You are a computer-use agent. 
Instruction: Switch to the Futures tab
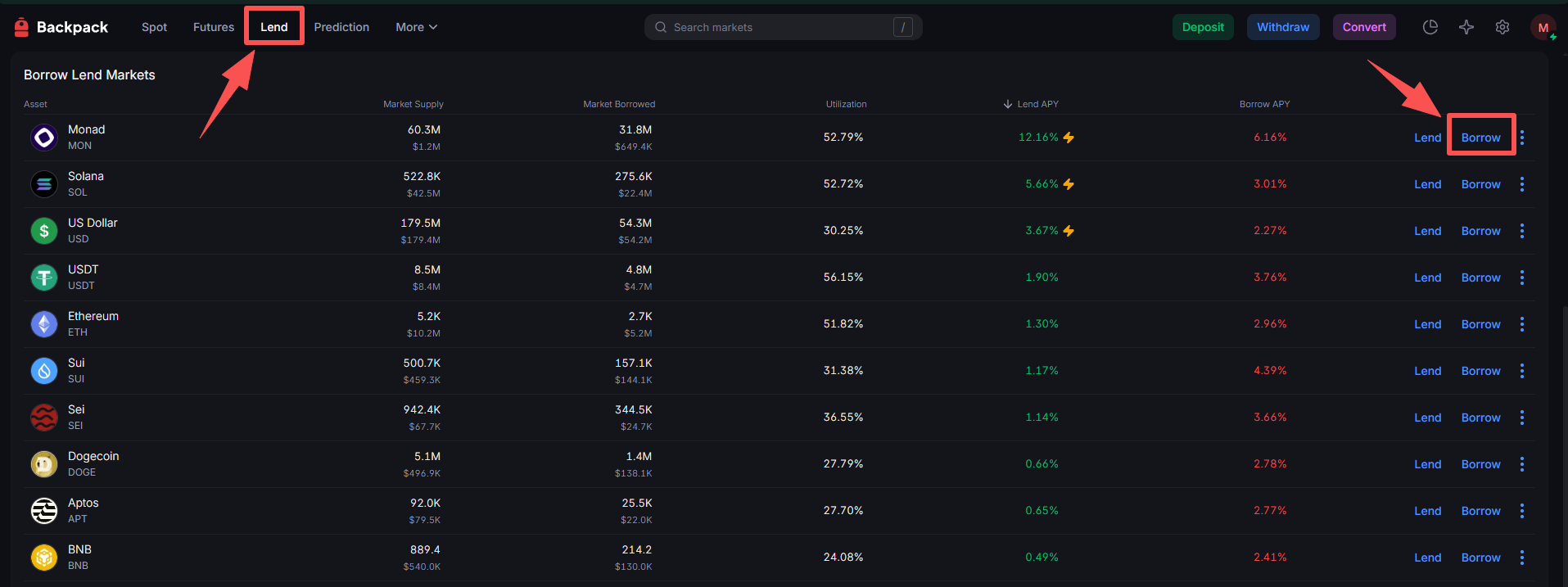214,27
